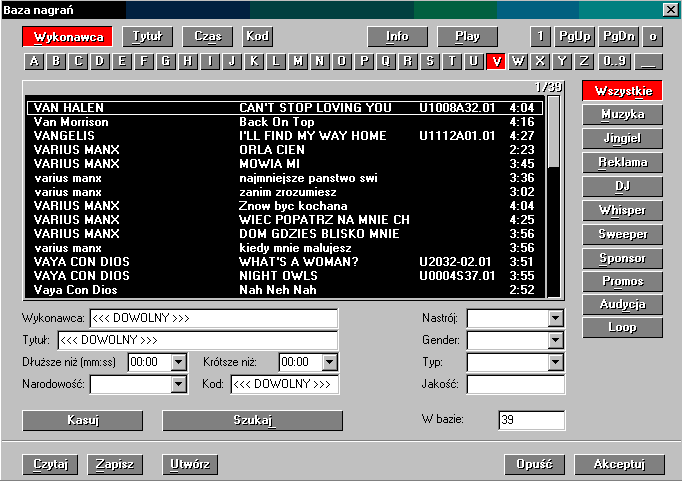
Task: Expand the Nastrój dropdown
Action: [x=555, y=318]
